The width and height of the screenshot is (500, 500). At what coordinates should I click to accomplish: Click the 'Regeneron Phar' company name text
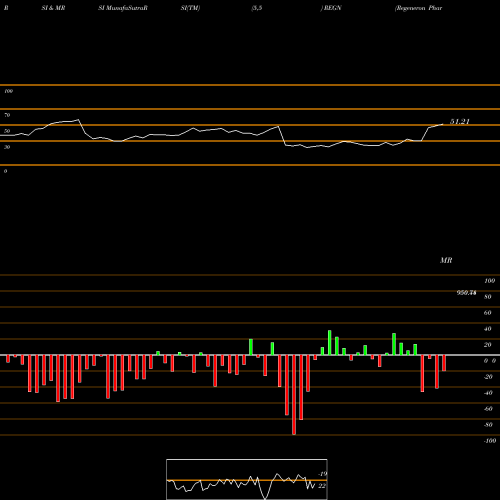click(418, 8)
